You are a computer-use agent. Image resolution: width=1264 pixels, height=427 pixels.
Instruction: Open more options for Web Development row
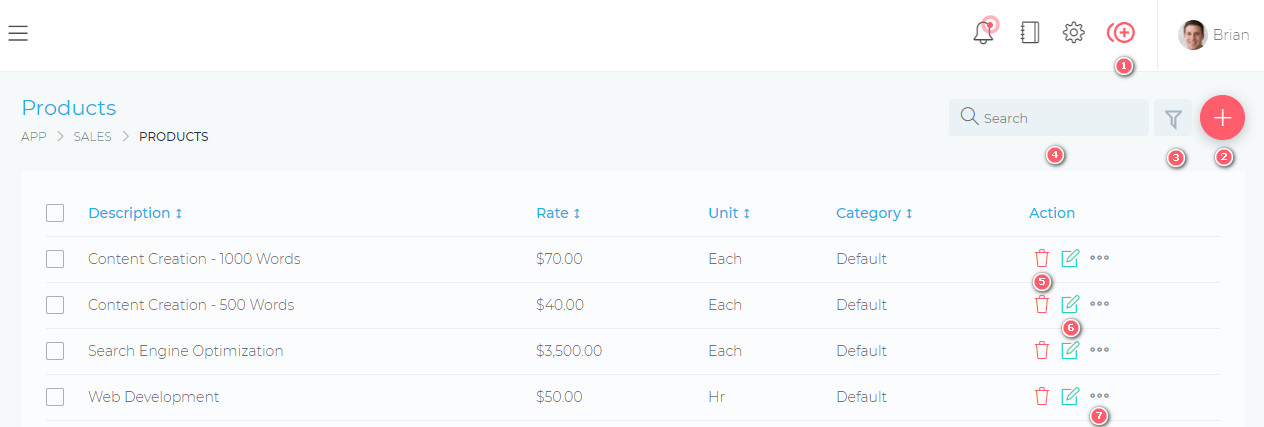[x=1099, y=396]
